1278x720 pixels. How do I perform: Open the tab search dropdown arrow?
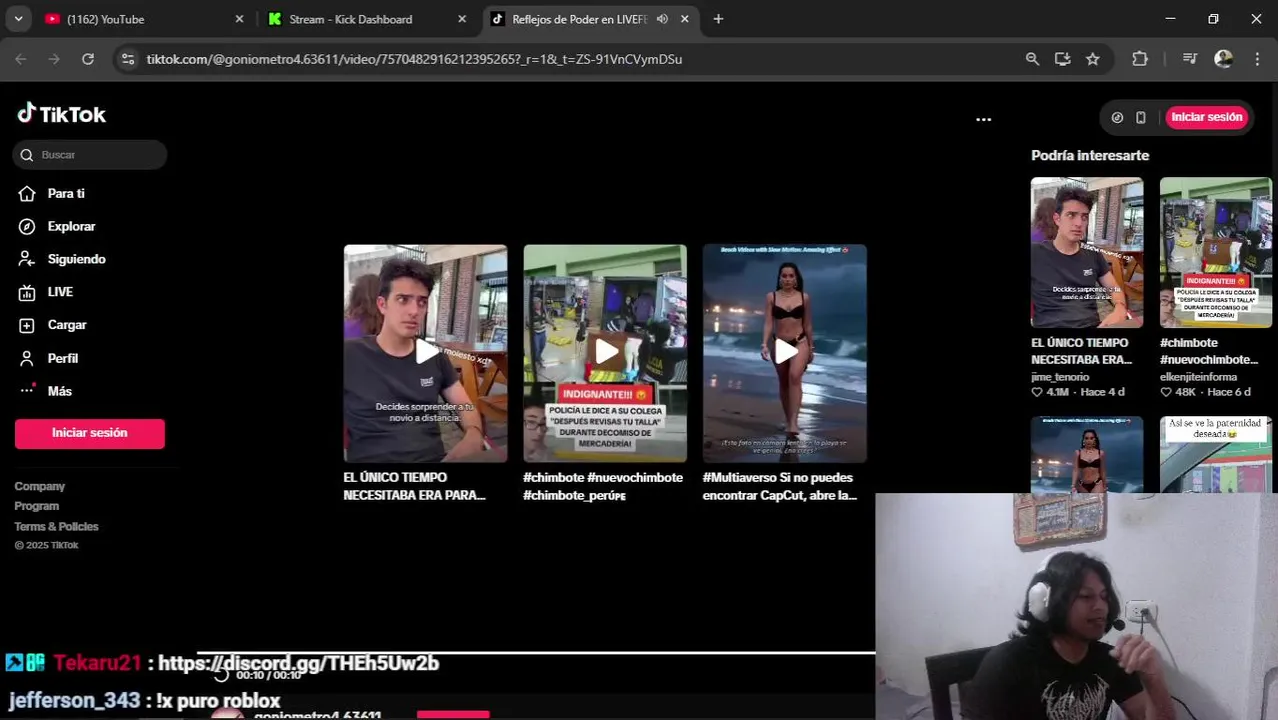pyautogui.click(x=18, y=19)
